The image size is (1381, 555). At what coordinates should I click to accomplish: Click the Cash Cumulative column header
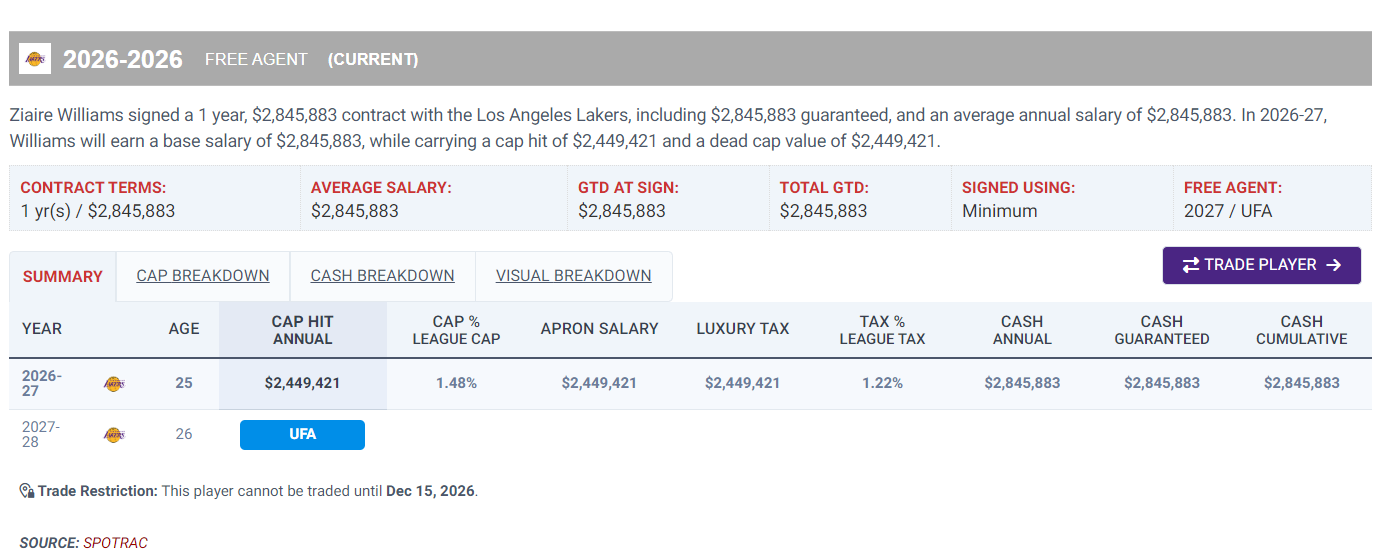tap(1302, 330)
